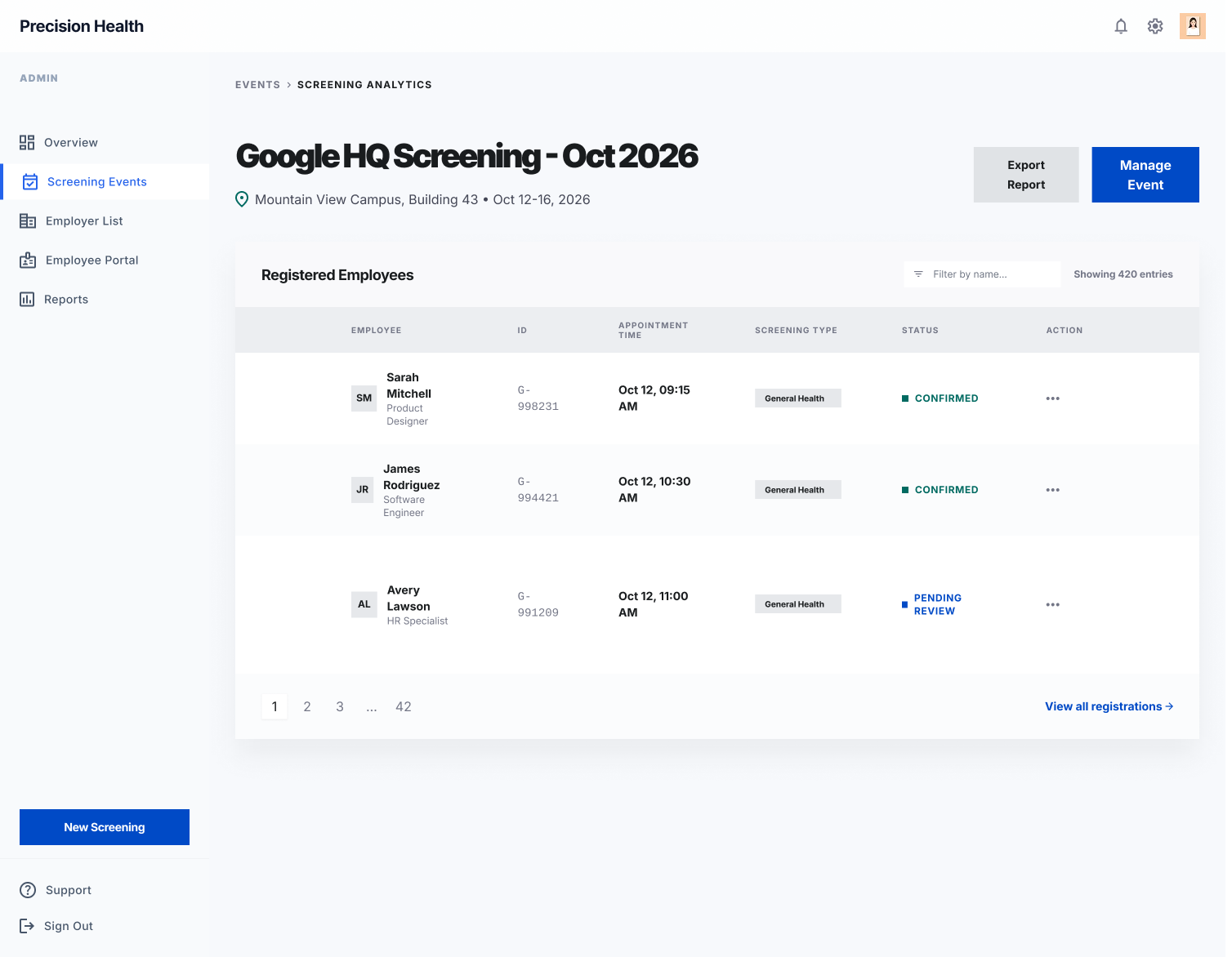Click the AL avatar initials
1232x957 pixels.
[x=364, y=604]
